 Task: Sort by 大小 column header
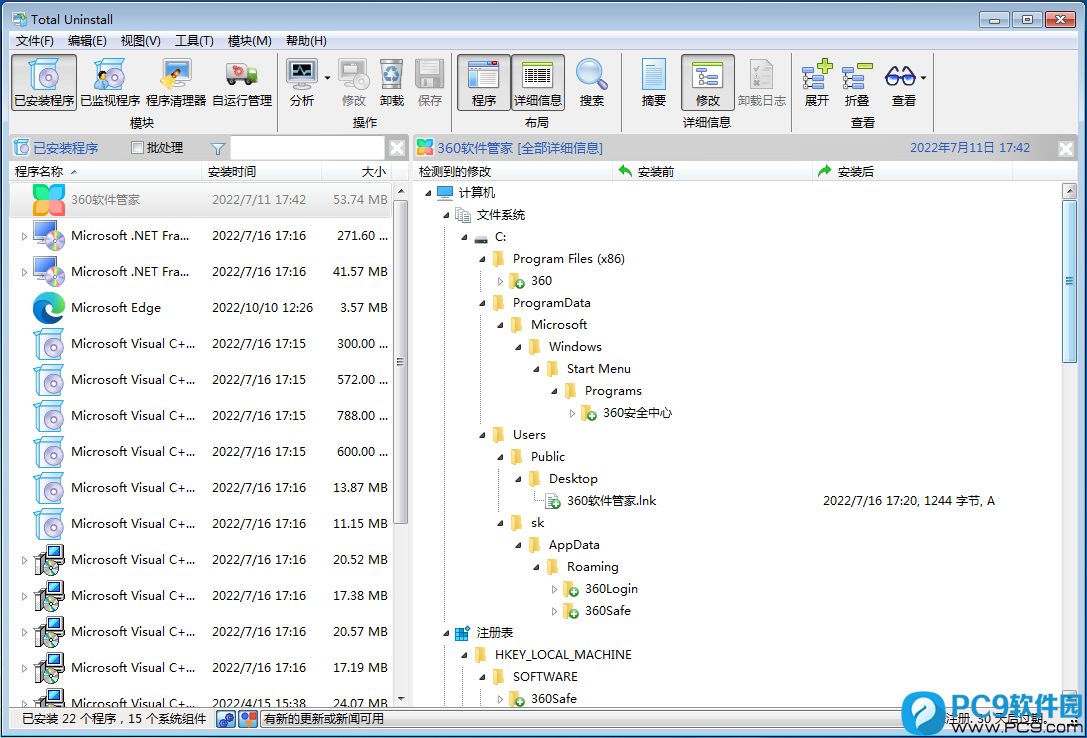[357, 171]
